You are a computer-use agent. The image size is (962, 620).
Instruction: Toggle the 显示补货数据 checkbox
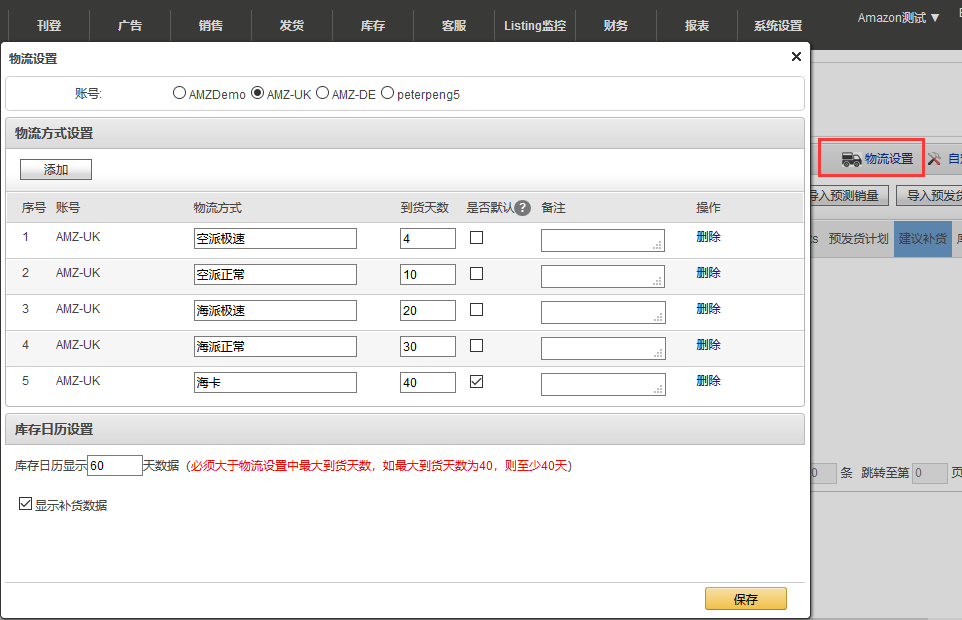pyautogui.click(x=26, y=505)
